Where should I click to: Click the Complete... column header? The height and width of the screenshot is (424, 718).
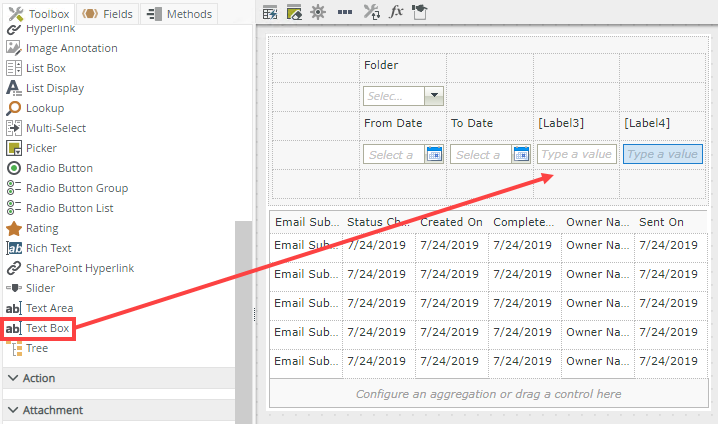tap(524, 222)
